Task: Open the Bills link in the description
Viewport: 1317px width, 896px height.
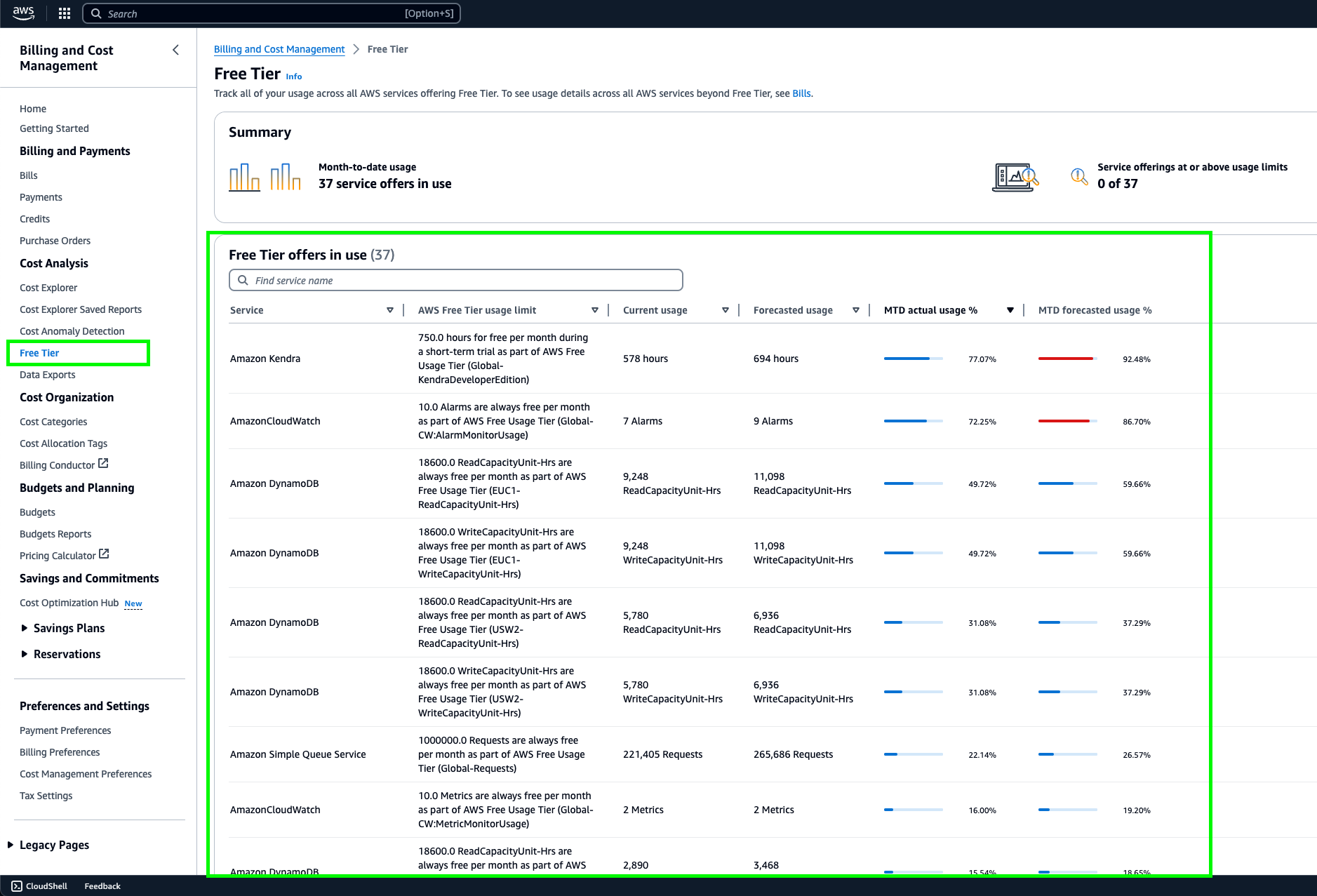Action: 801,93
